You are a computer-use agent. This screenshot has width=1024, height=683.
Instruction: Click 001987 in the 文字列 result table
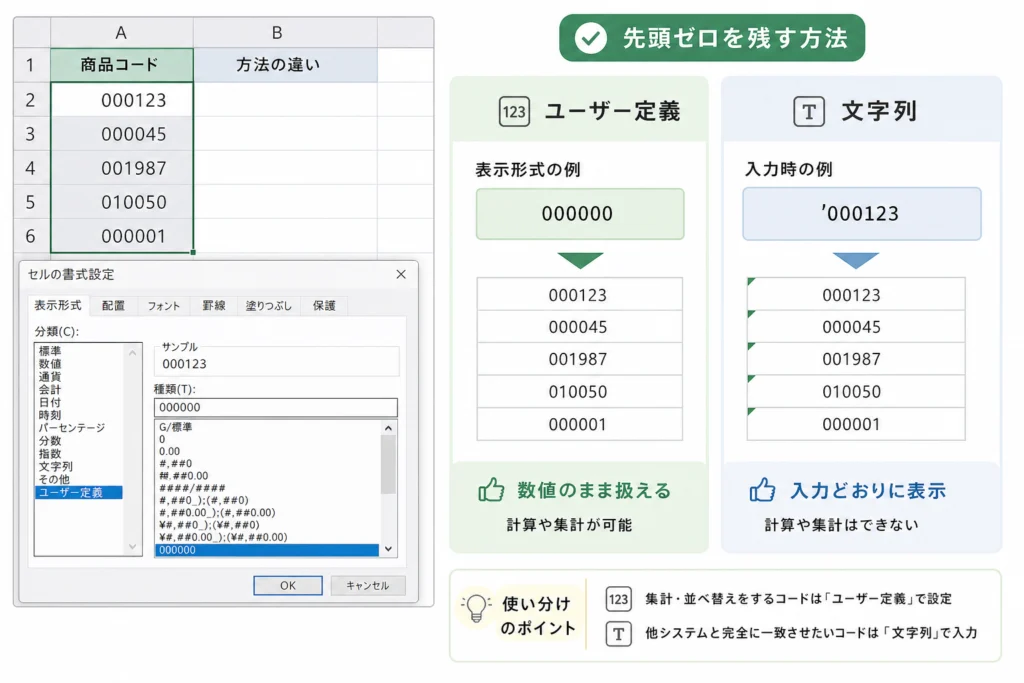click(856, 359)
